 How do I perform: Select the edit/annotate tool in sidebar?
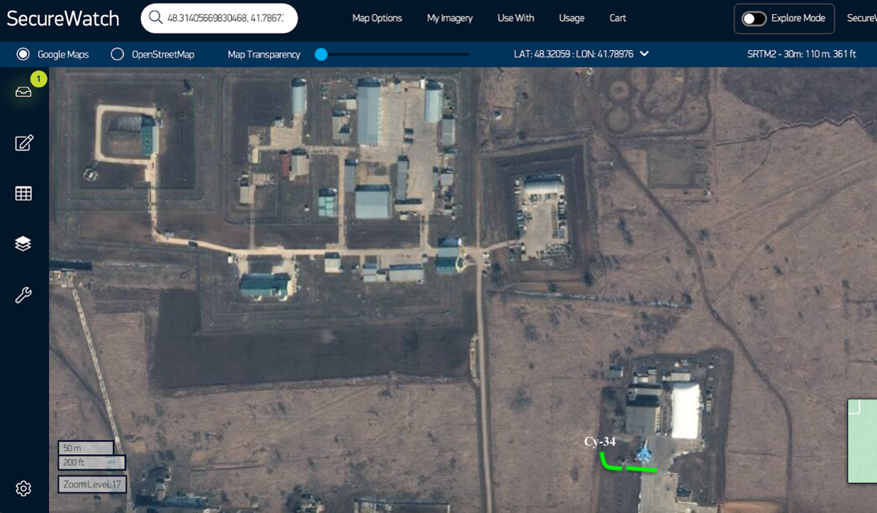pyautogui.click(x=24, y=143)
